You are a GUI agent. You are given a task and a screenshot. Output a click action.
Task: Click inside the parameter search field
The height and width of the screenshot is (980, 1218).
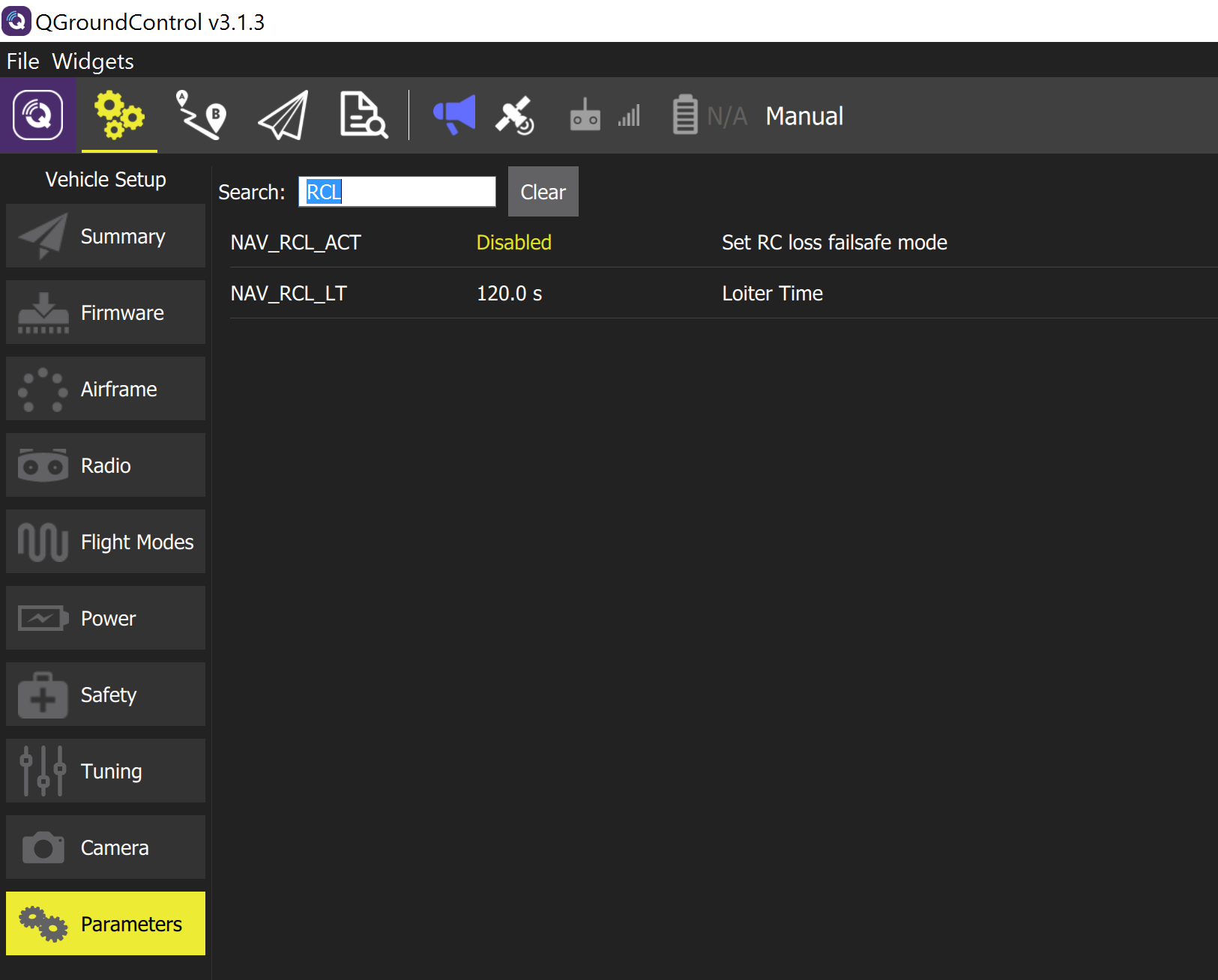(397, 192)
